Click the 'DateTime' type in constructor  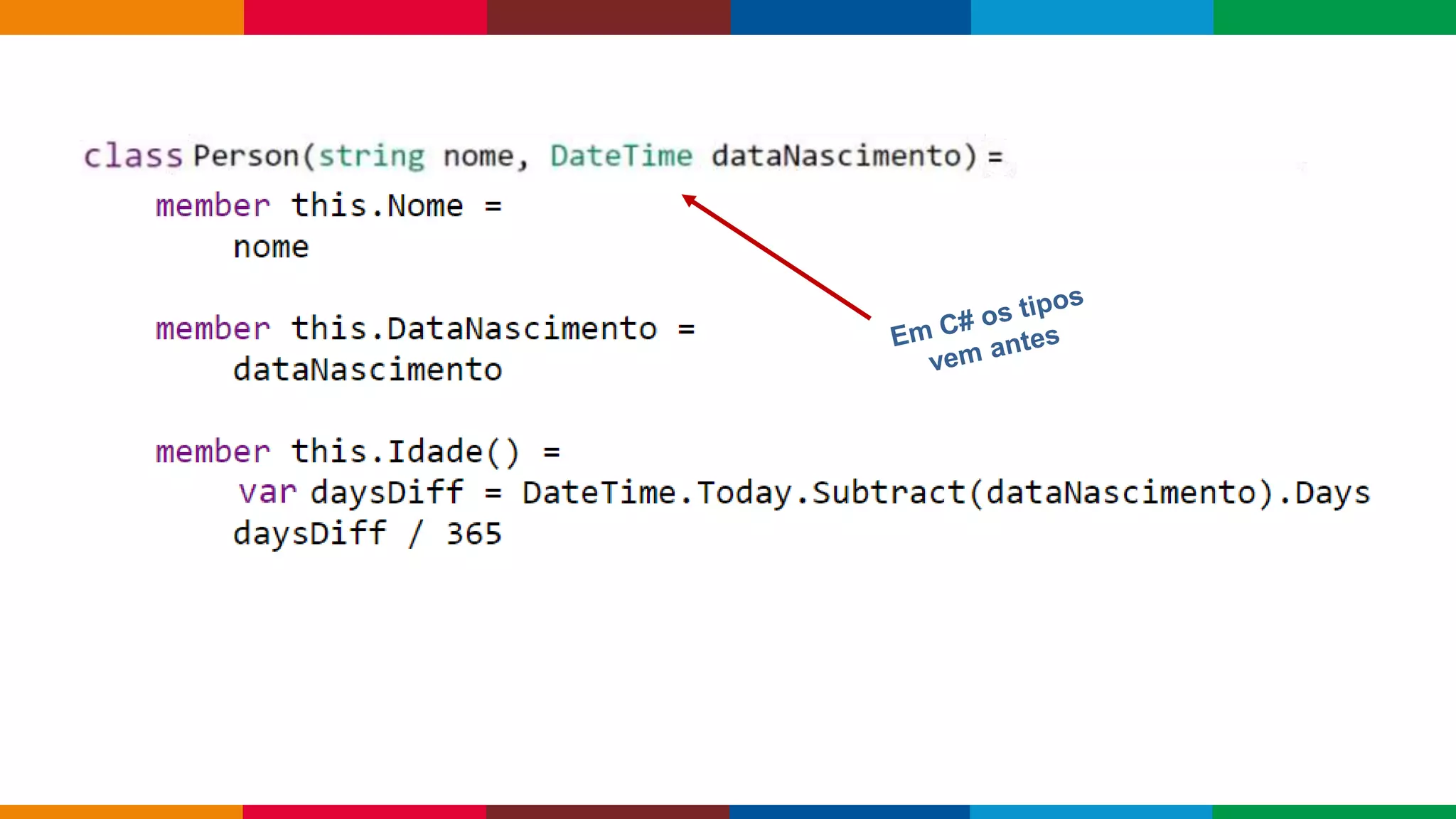pyautogui.click(x=621, y=156)
